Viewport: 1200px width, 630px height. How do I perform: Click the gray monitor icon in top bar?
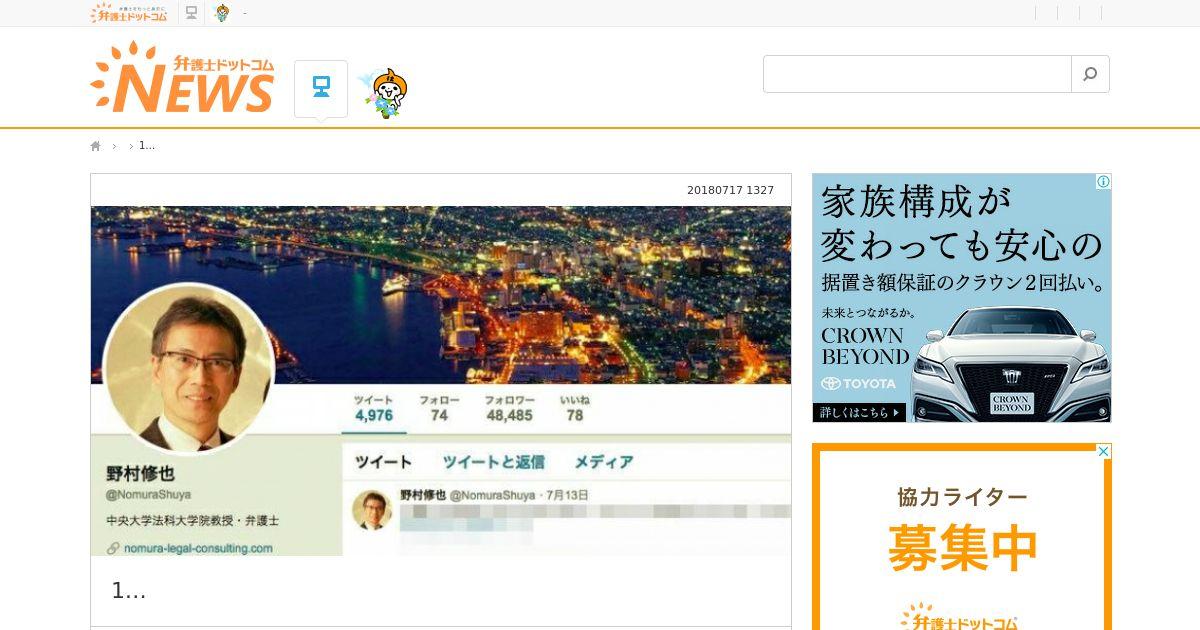191,13
